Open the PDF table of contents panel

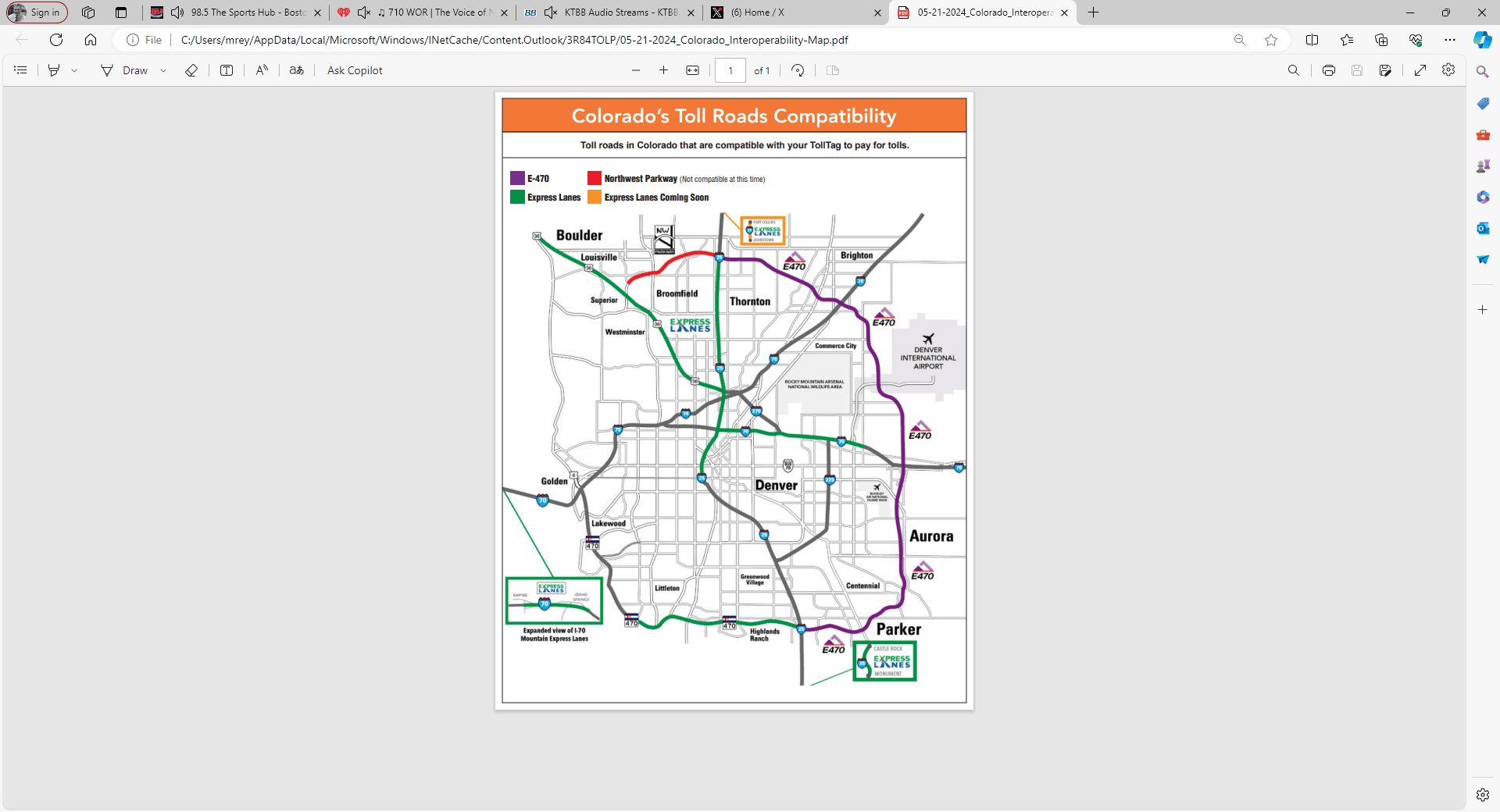click(x=21, y=70)
